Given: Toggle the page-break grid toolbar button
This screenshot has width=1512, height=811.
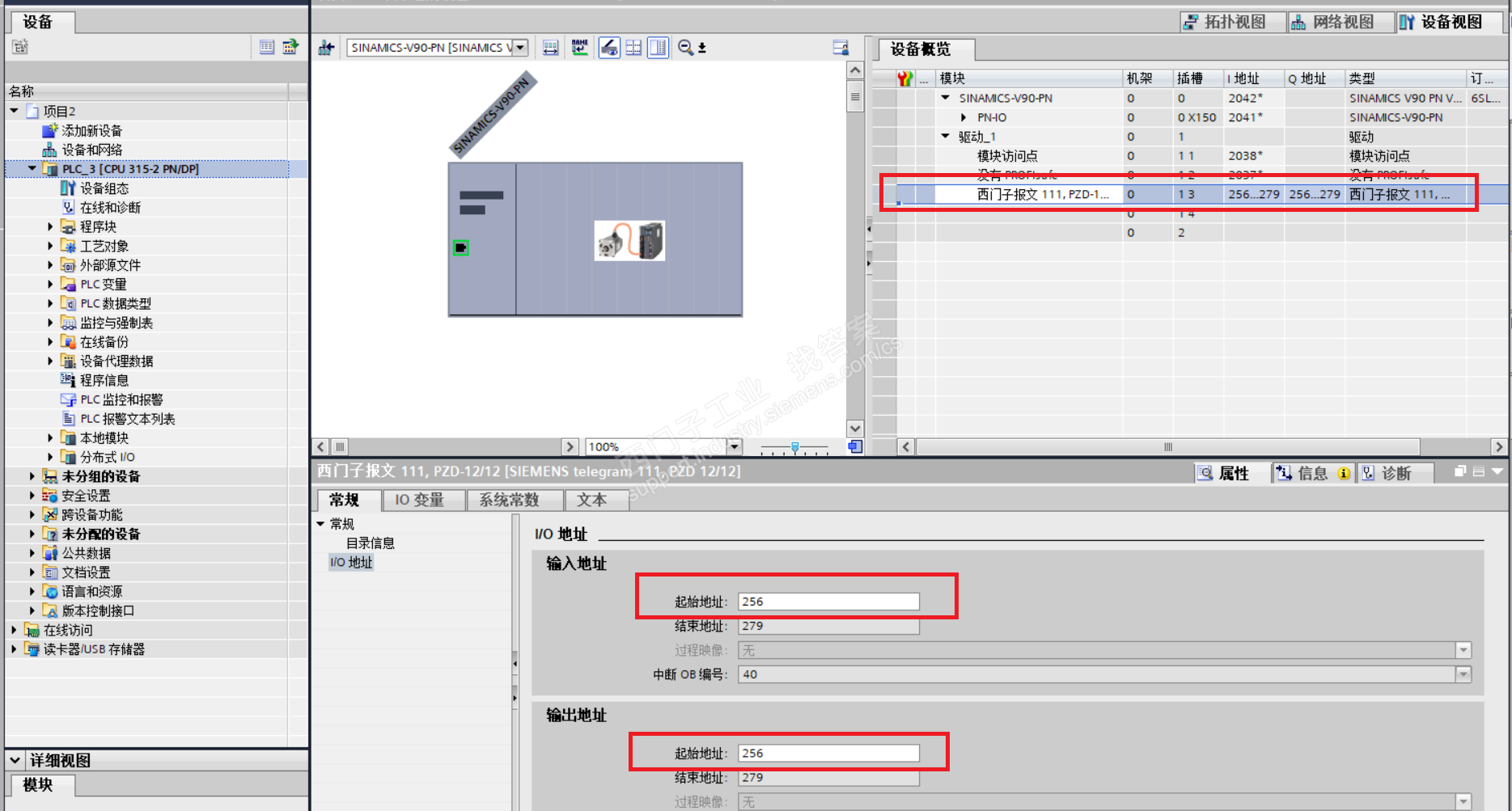Looking at the screenshot, I should click(633, 48).
